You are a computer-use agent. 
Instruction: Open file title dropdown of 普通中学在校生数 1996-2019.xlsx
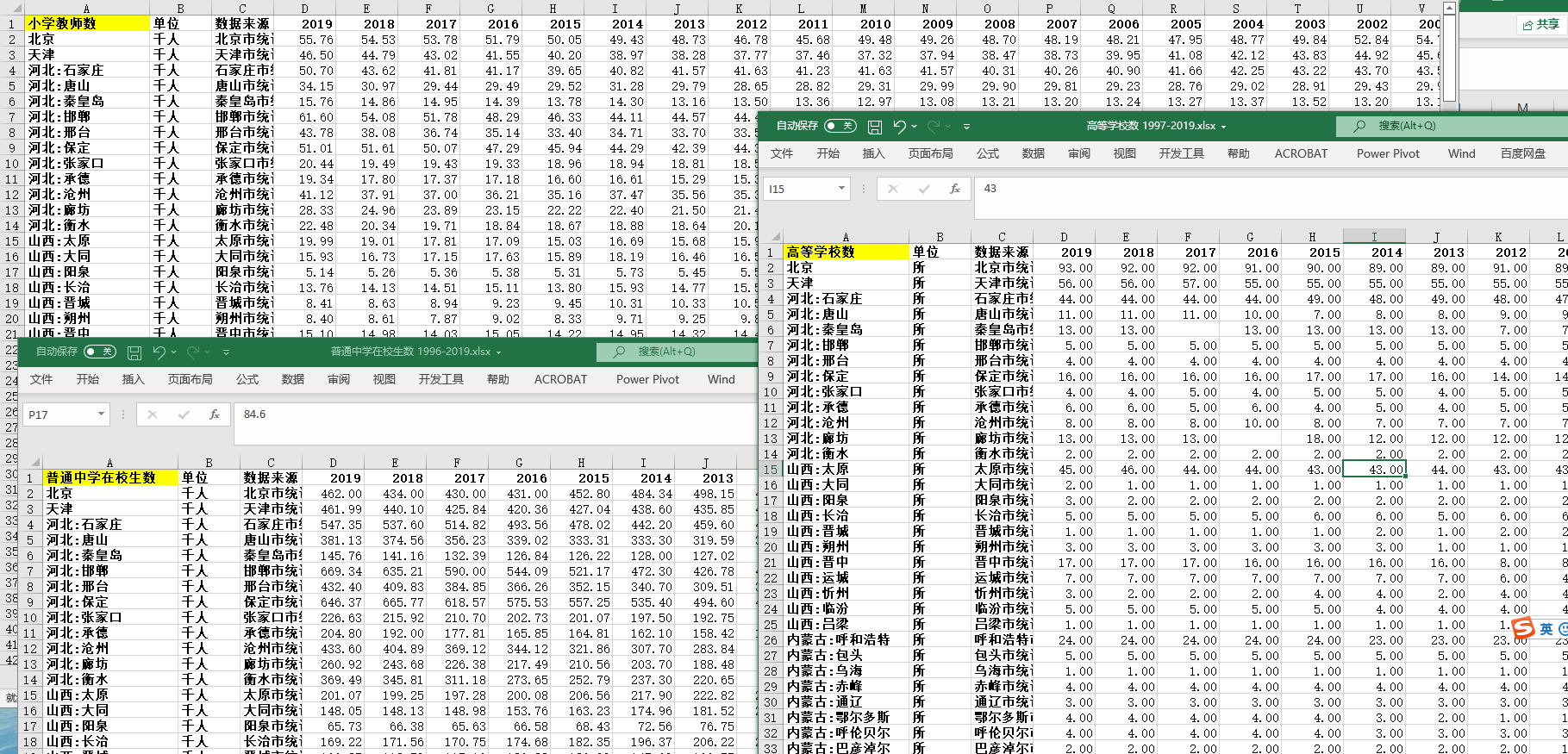498,352
